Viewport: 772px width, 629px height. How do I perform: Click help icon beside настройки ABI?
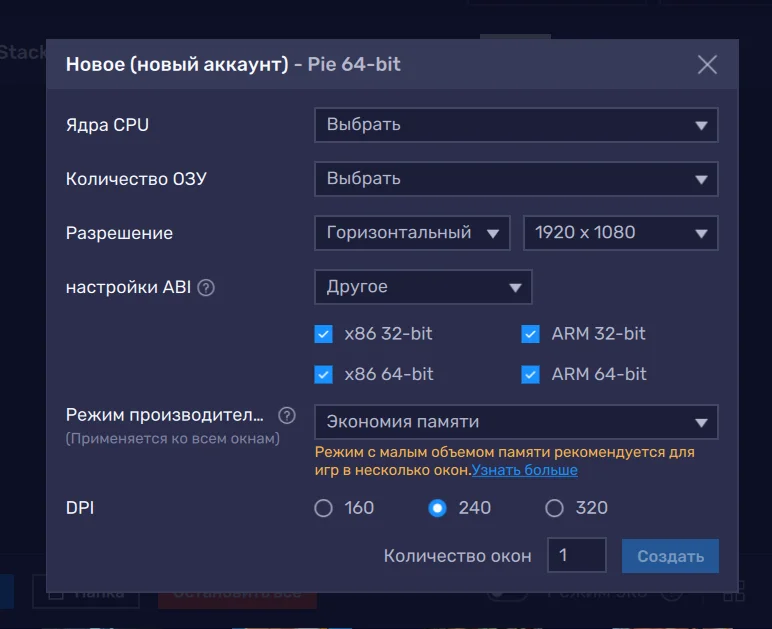click(206, 288)
